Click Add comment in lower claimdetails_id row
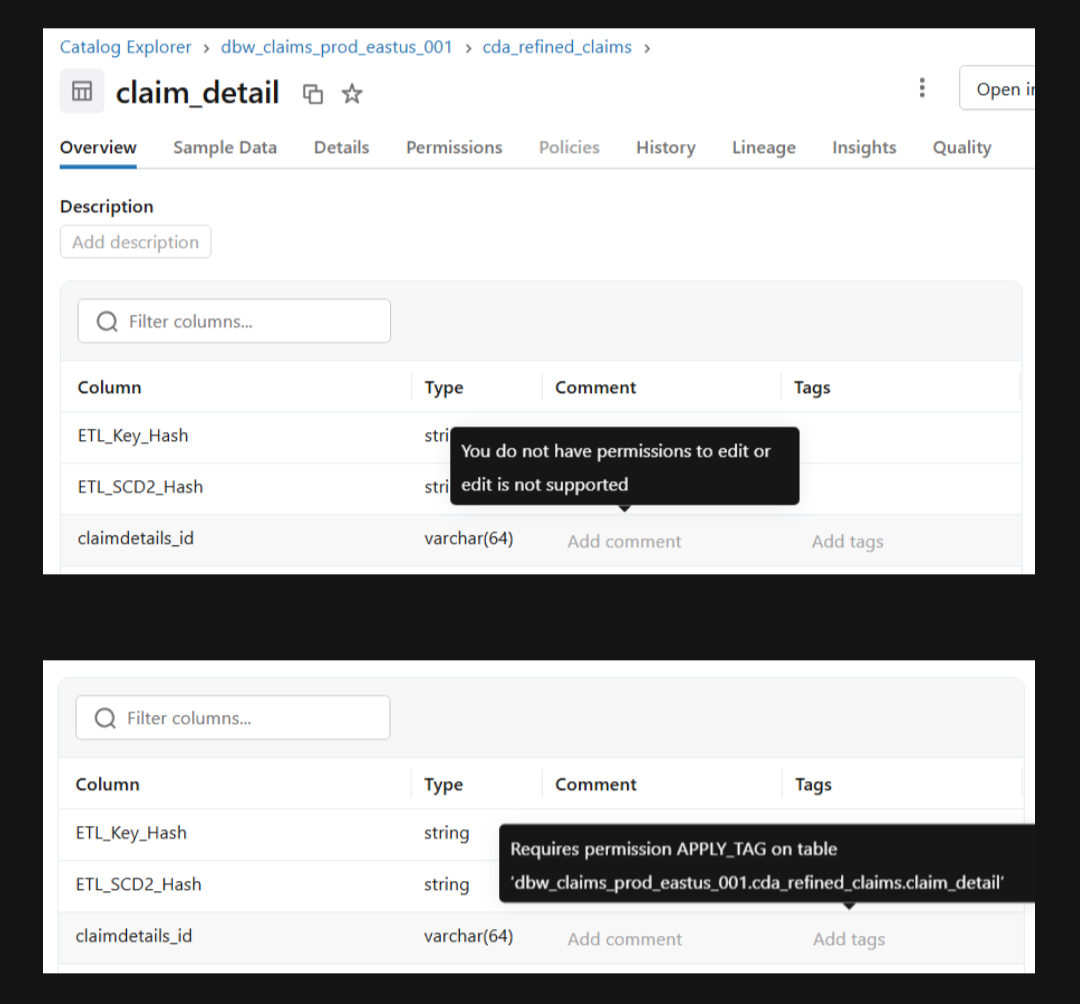 click(x=625, y=939)
